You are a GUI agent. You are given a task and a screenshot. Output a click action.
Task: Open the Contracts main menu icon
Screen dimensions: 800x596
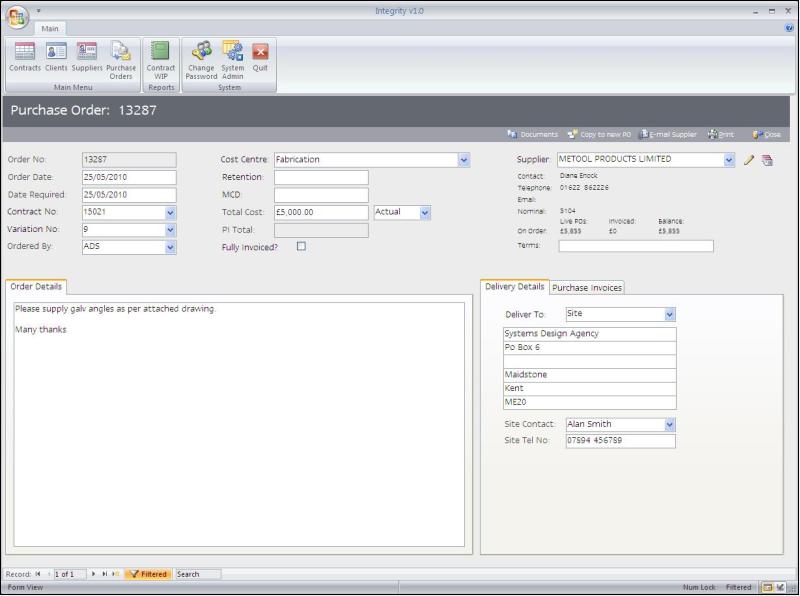pyautogui.click(x=25, y=58)
